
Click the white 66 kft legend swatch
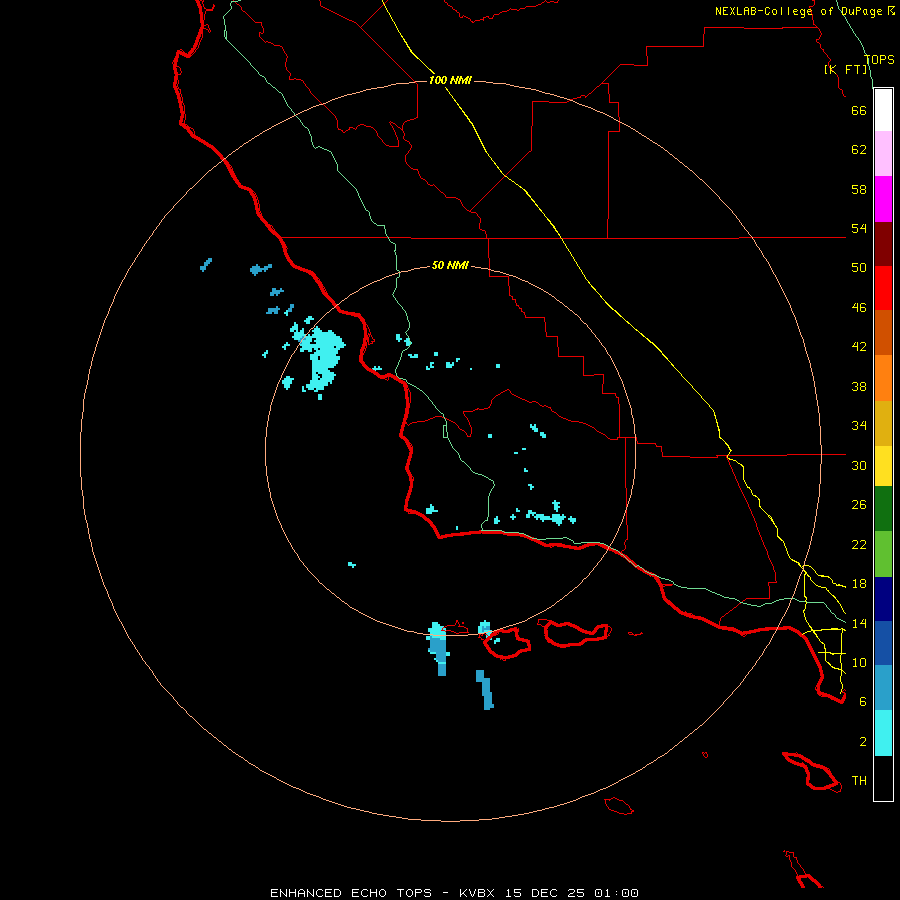tap(883, 110)
